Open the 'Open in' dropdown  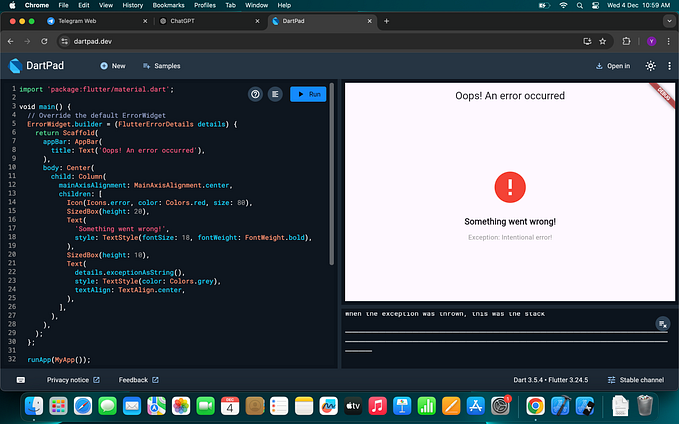(613, 66)
